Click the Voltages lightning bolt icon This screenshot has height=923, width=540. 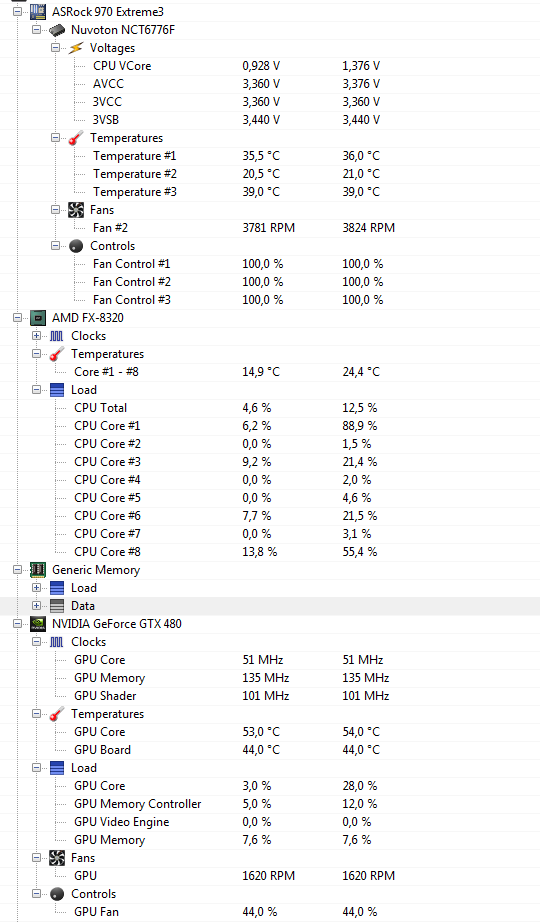75,48
